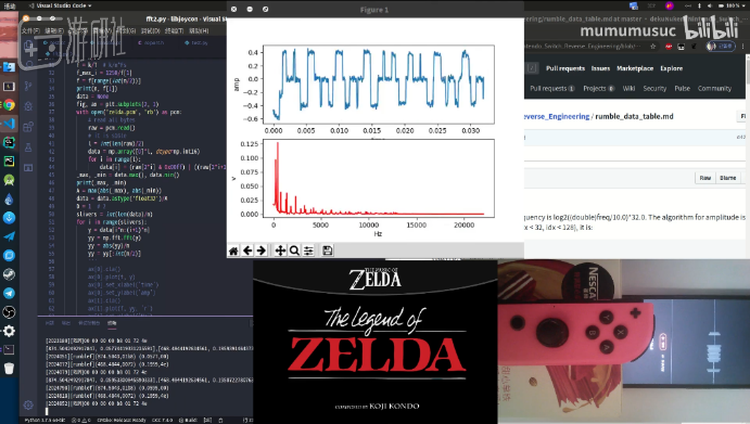The image size is (750, 424).
Task: Open the Security tab in repository
Action: [655, 88]
